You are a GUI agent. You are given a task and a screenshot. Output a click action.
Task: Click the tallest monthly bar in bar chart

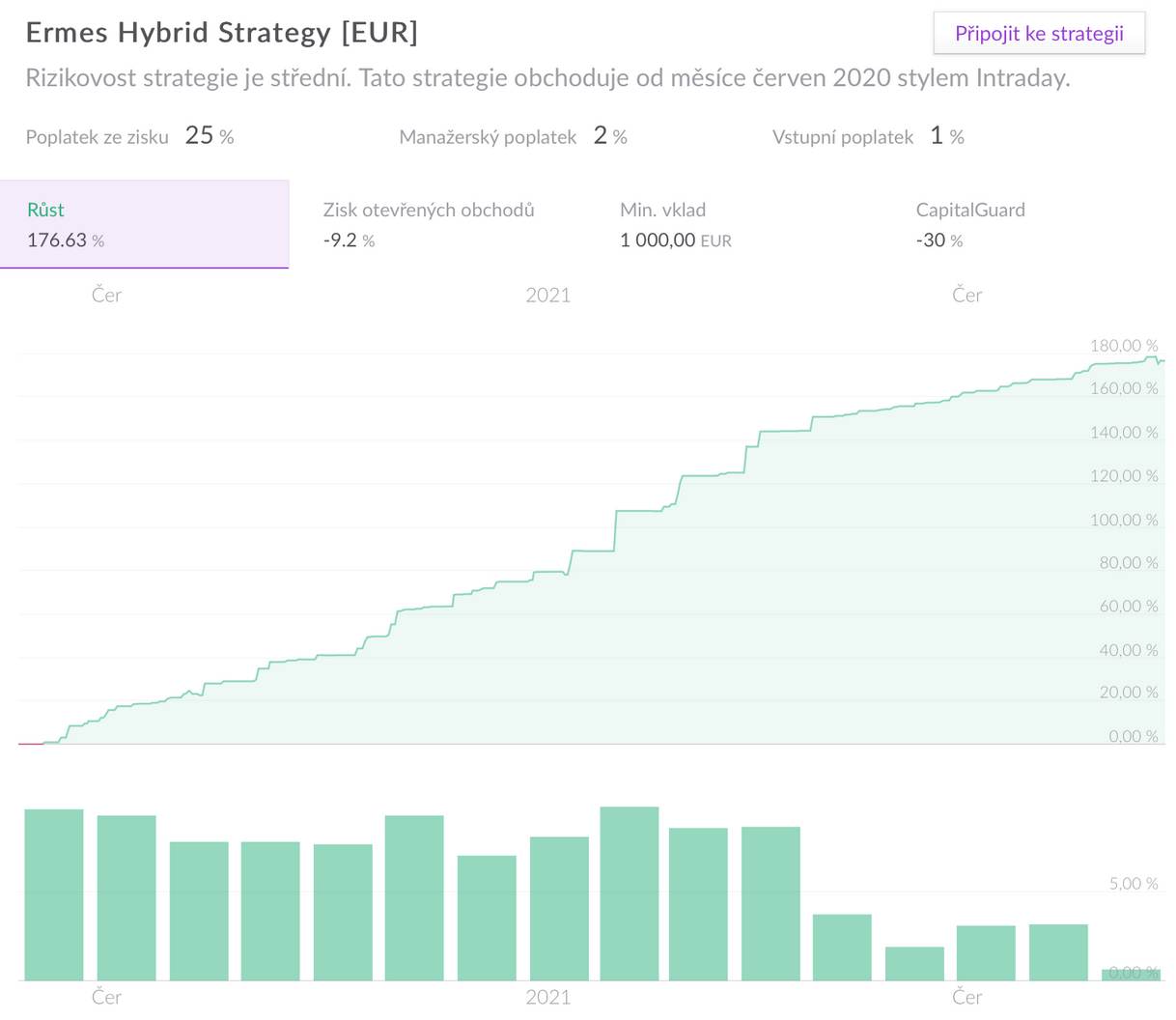point(630,893)
